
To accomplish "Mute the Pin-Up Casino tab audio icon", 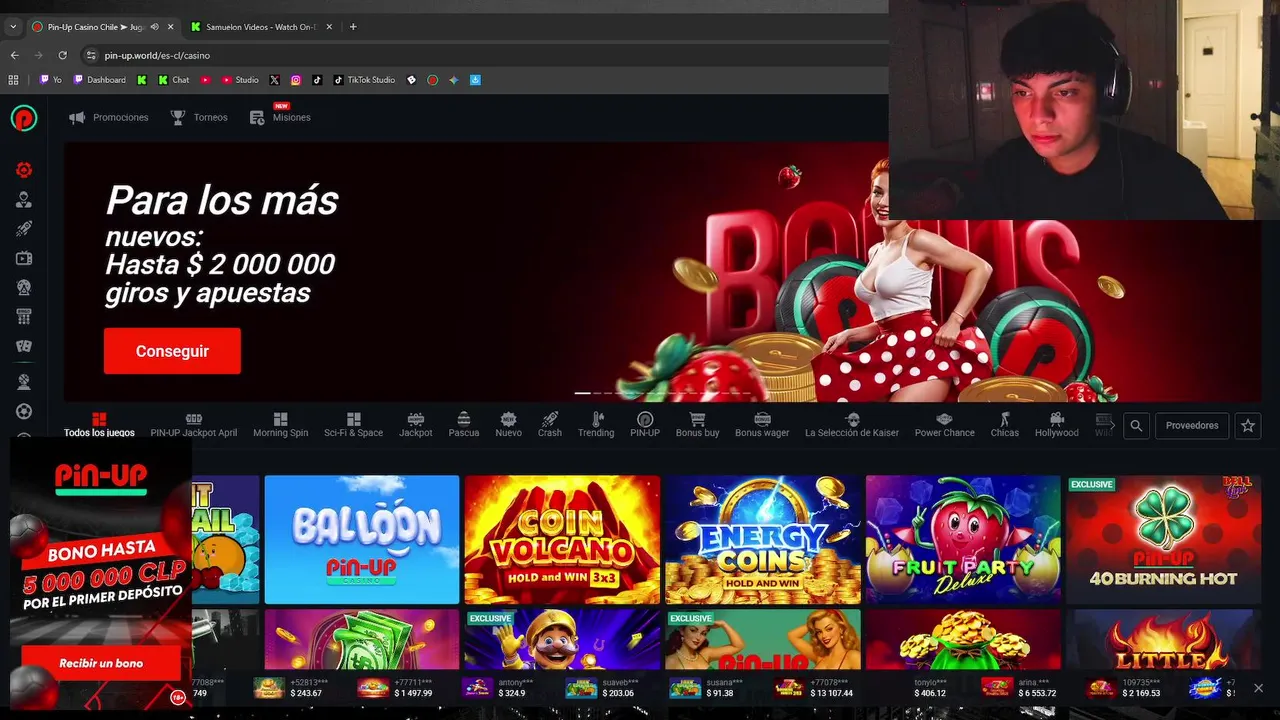I will point(154,27).
